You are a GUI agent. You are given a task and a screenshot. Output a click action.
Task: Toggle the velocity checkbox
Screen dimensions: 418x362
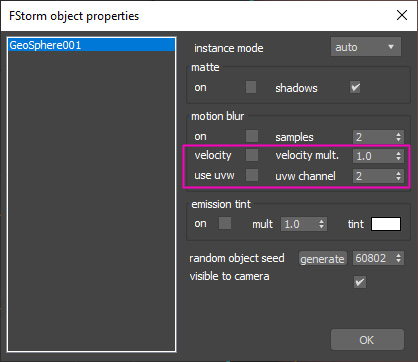coord(252,155)
